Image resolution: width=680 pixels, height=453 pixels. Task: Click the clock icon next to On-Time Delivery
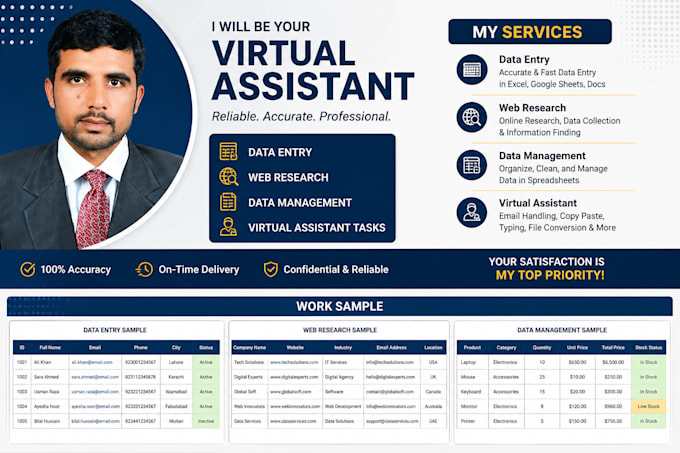pyautogui.click(x=144, y=269)
